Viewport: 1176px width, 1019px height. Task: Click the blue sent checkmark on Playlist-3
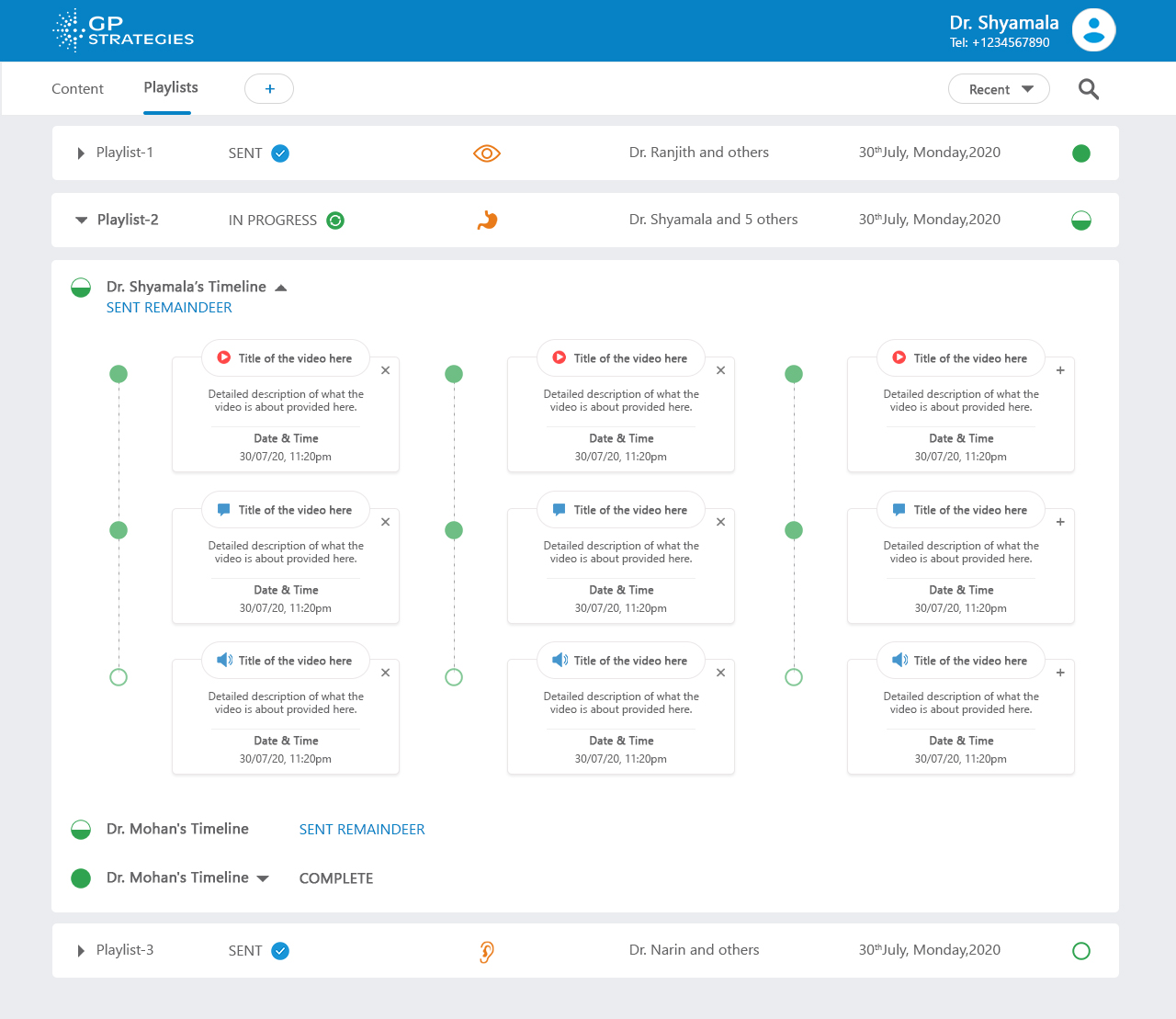tap(280, 951)
